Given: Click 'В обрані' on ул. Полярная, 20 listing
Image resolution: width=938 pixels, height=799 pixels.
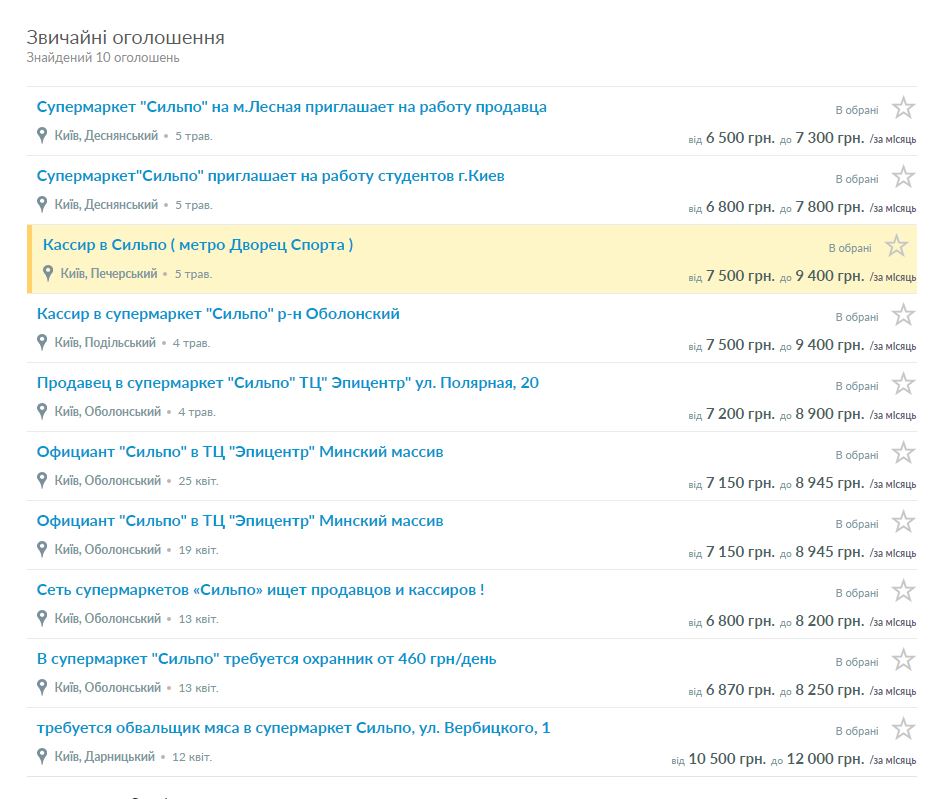Looking at the screenshot, I should click(x=857, y=386).
